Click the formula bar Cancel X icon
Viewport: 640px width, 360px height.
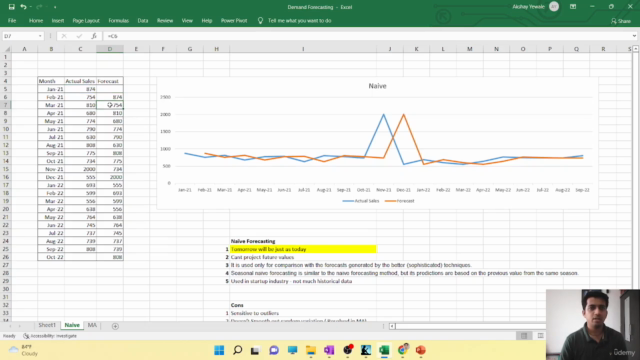tap(64, 36)
